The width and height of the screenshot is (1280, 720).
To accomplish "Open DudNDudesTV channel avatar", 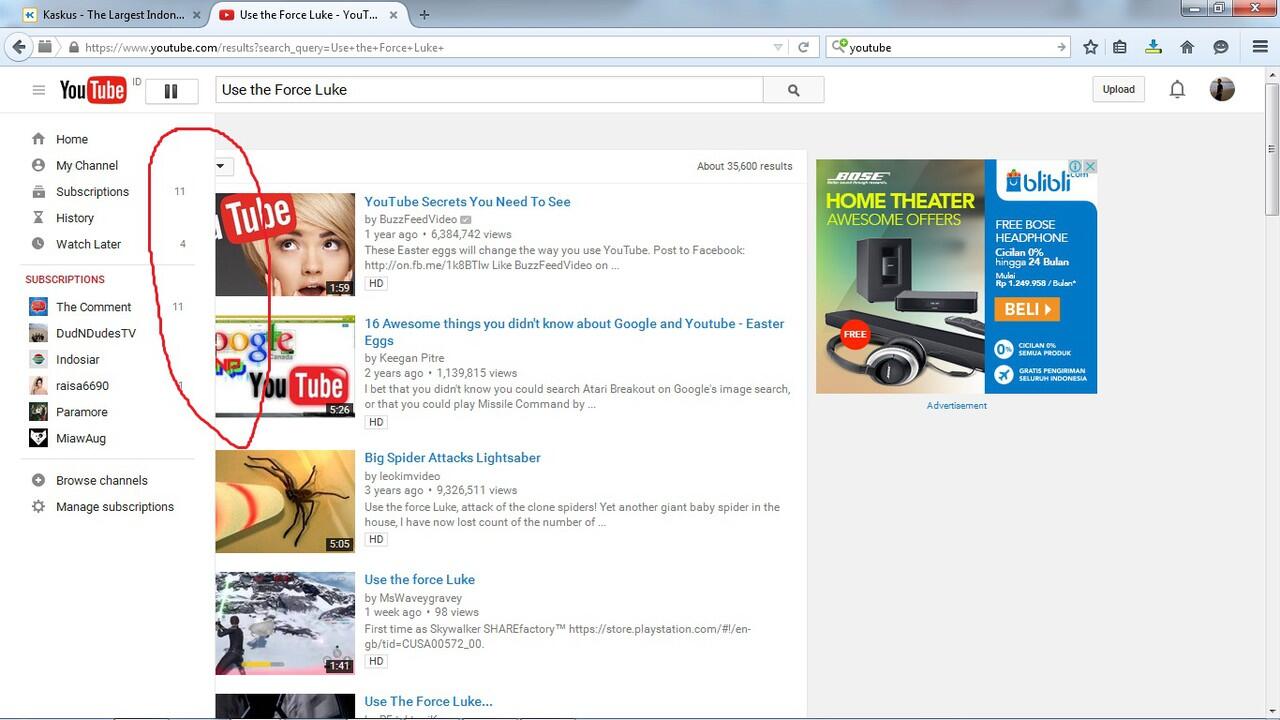I will click(x=38, y=333).
